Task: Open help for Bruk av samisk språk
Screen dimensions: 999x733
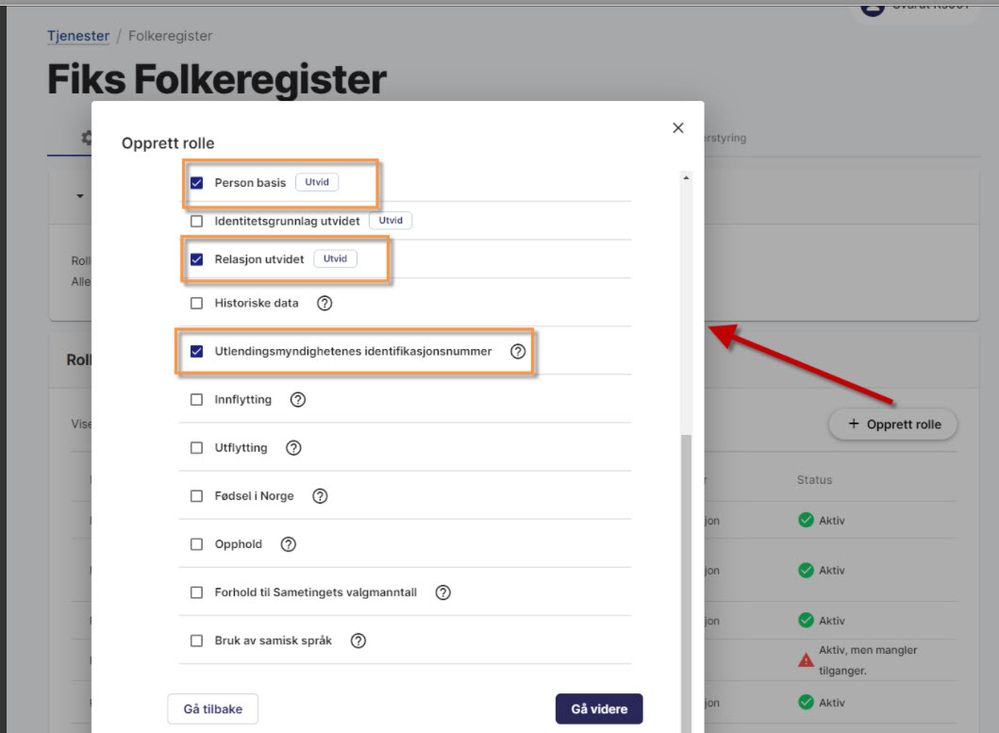Action: click(x=358, y=641)
